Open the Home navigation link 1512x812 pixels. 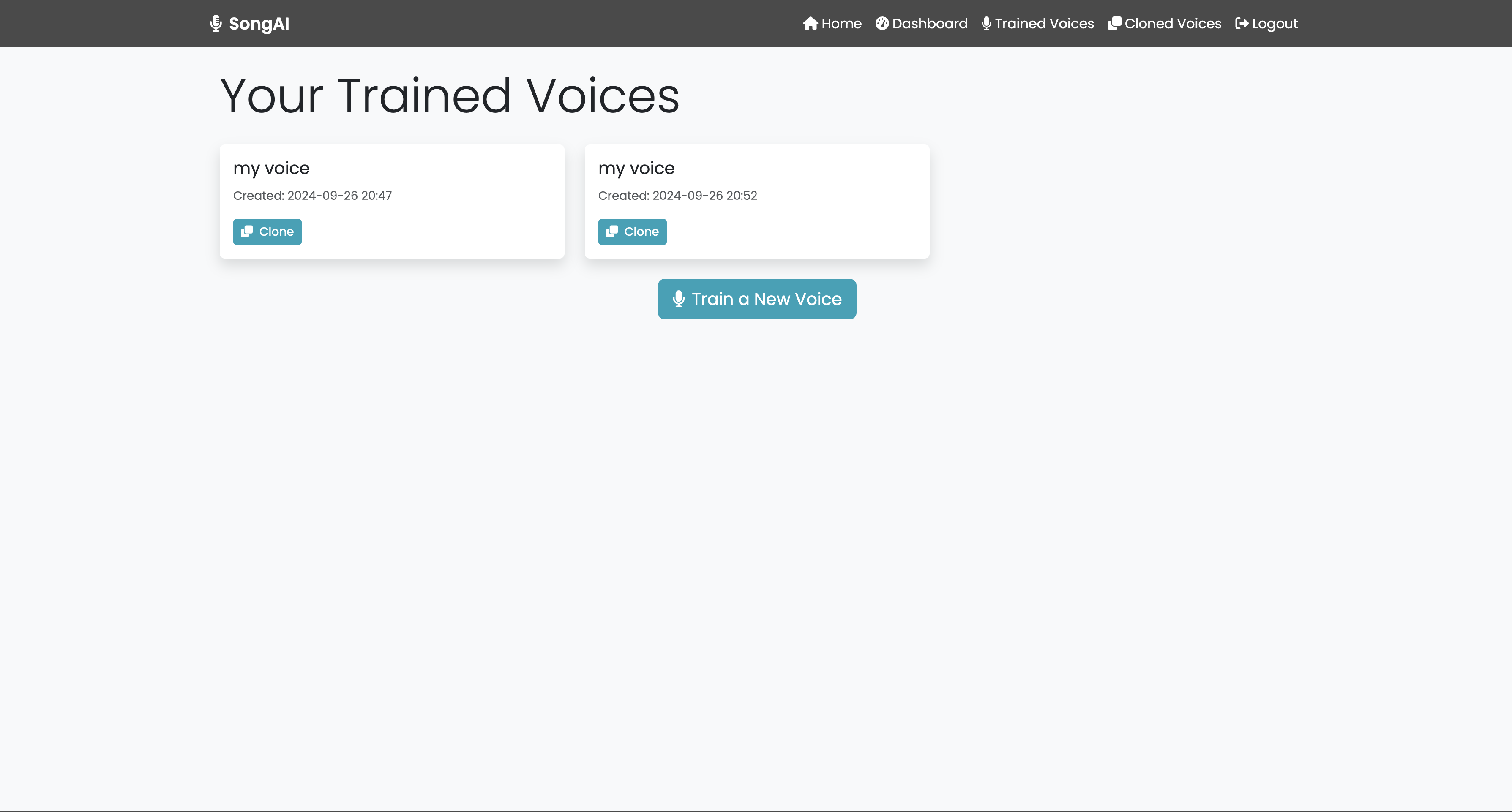tap(841, 24)
